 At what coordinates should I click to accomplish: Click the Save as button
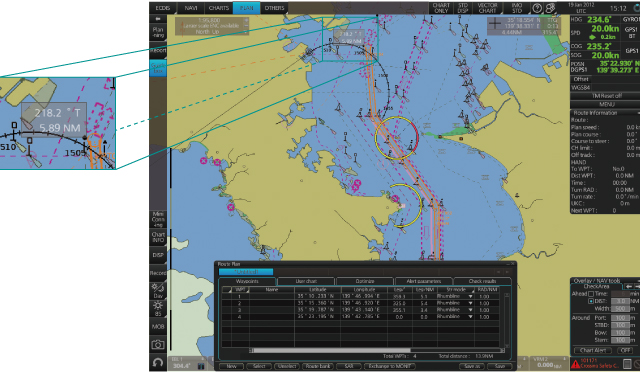click(x=472, y=366)
